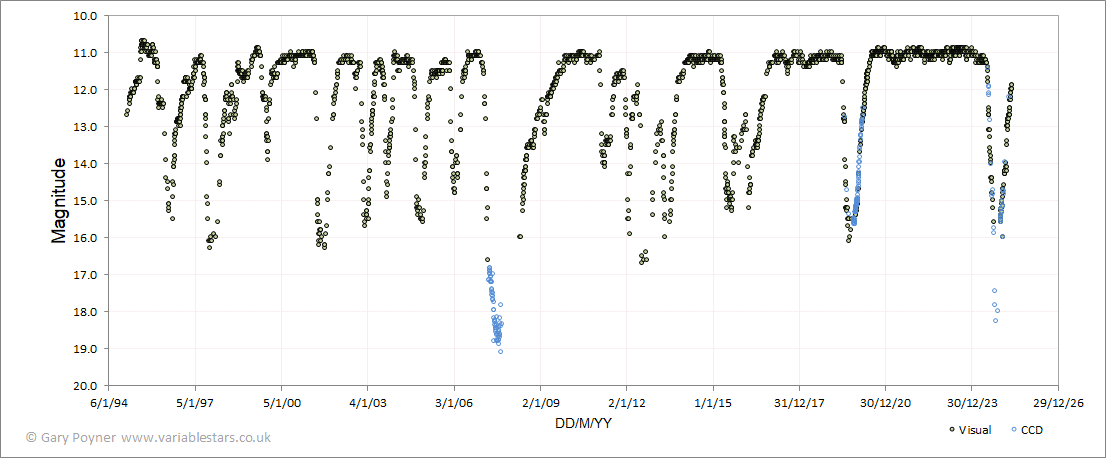Click the CCD legend entry
The height and width of the screenshot is (458, 1106).
pyautogui.click(x=1026, y=429)
